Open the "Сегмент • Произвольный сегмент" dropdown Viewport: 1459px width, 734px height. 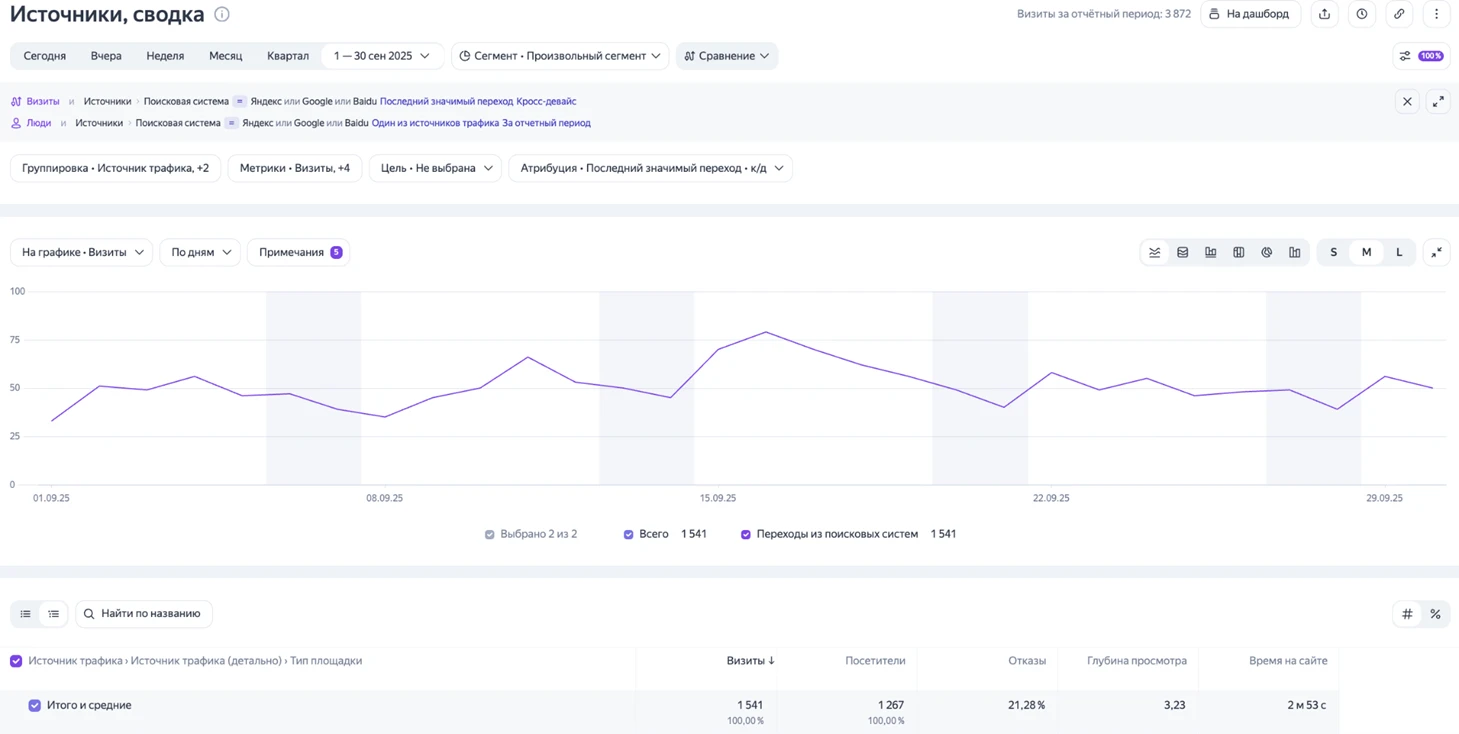point(560,56)
